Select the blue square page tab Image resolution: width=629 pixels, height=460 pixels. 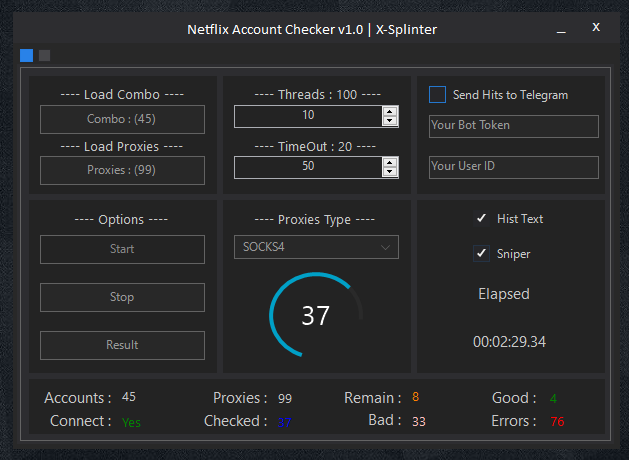(26, 55)
